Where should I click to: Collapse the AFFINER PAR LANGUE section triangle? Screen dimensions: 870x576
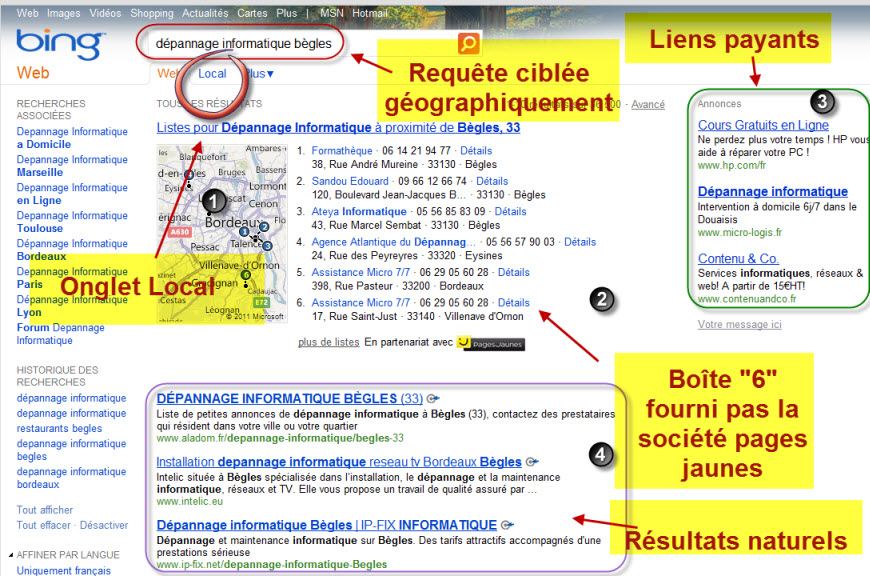tap(11, 555)
